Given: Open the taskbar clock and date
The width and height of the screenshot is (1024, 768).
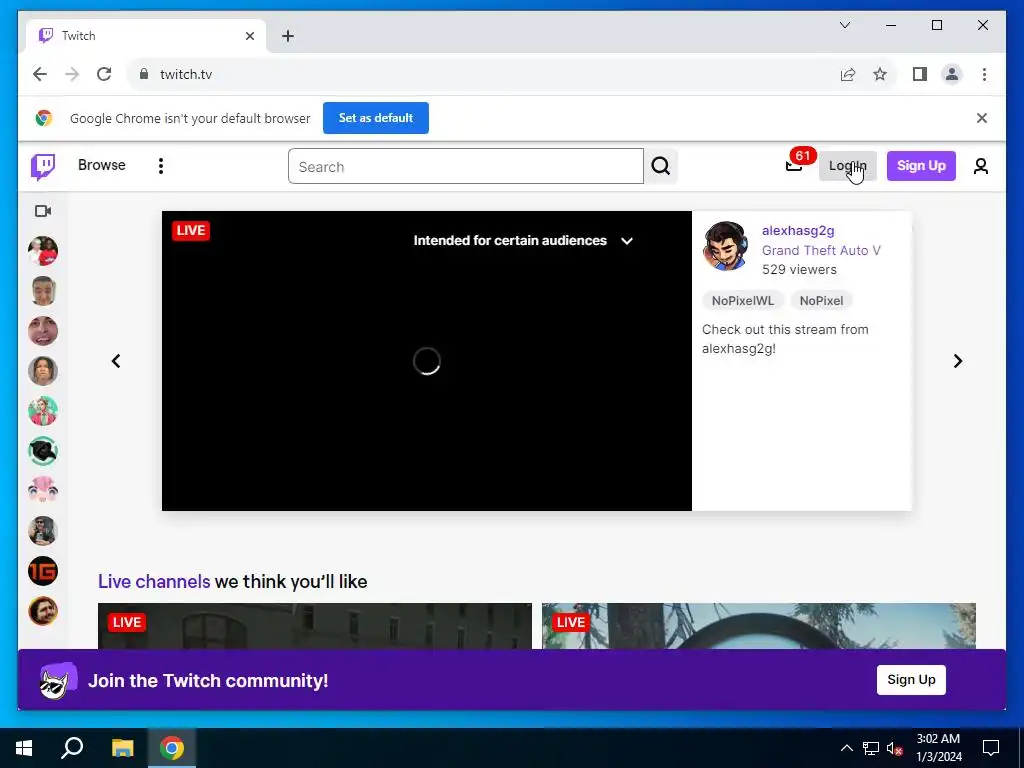Looking at the screenshot, I should click(938, 748).
